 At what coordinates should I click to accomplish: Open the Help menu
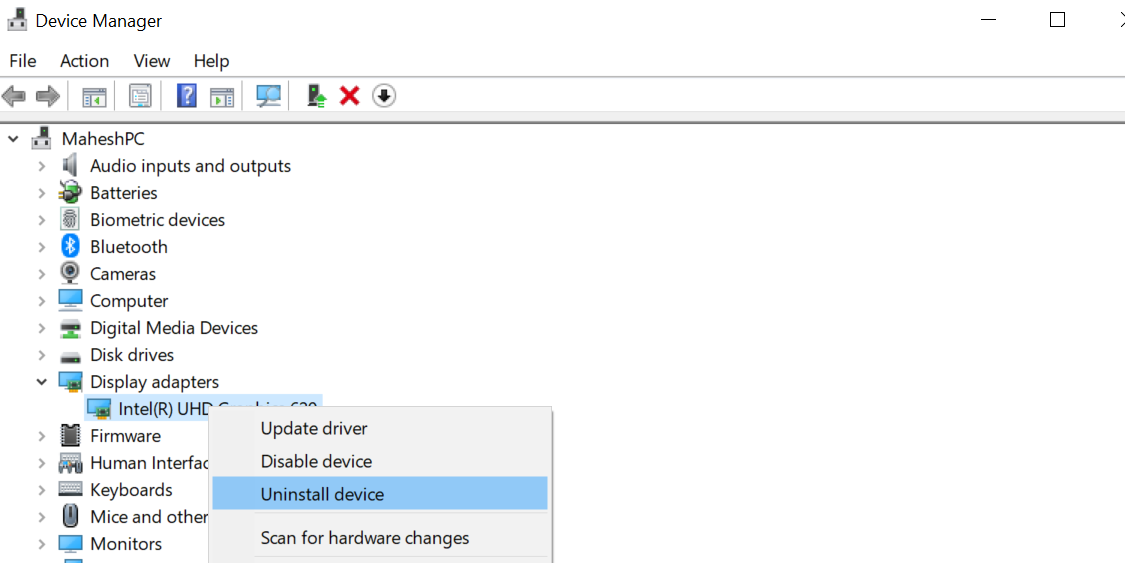click(x=212, y=61)
